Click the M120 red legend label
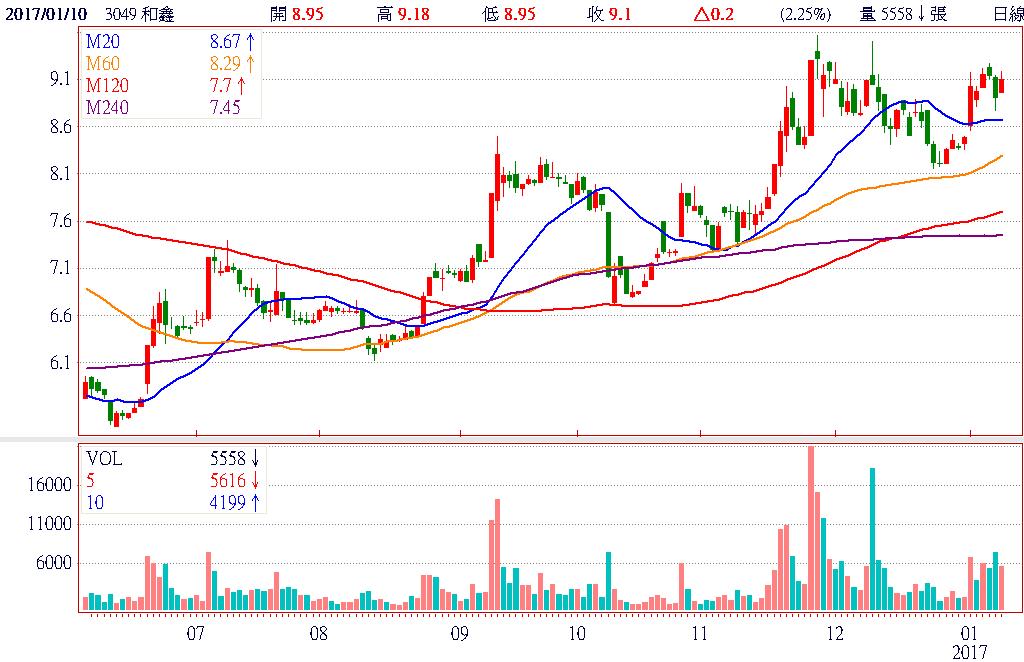The image size is (1024, 662). [106, 83]
